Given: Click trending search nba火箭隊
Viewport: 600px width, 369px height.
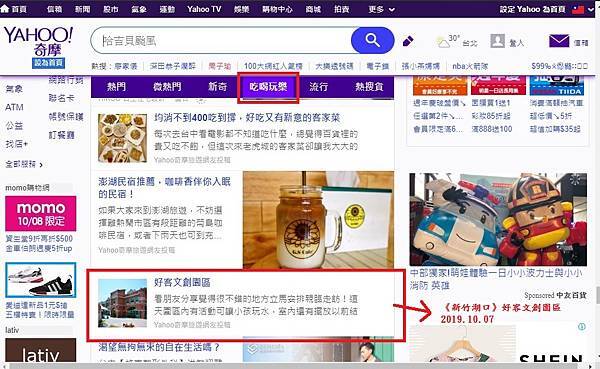Looking at the screenshot, I should pos(470,66).
